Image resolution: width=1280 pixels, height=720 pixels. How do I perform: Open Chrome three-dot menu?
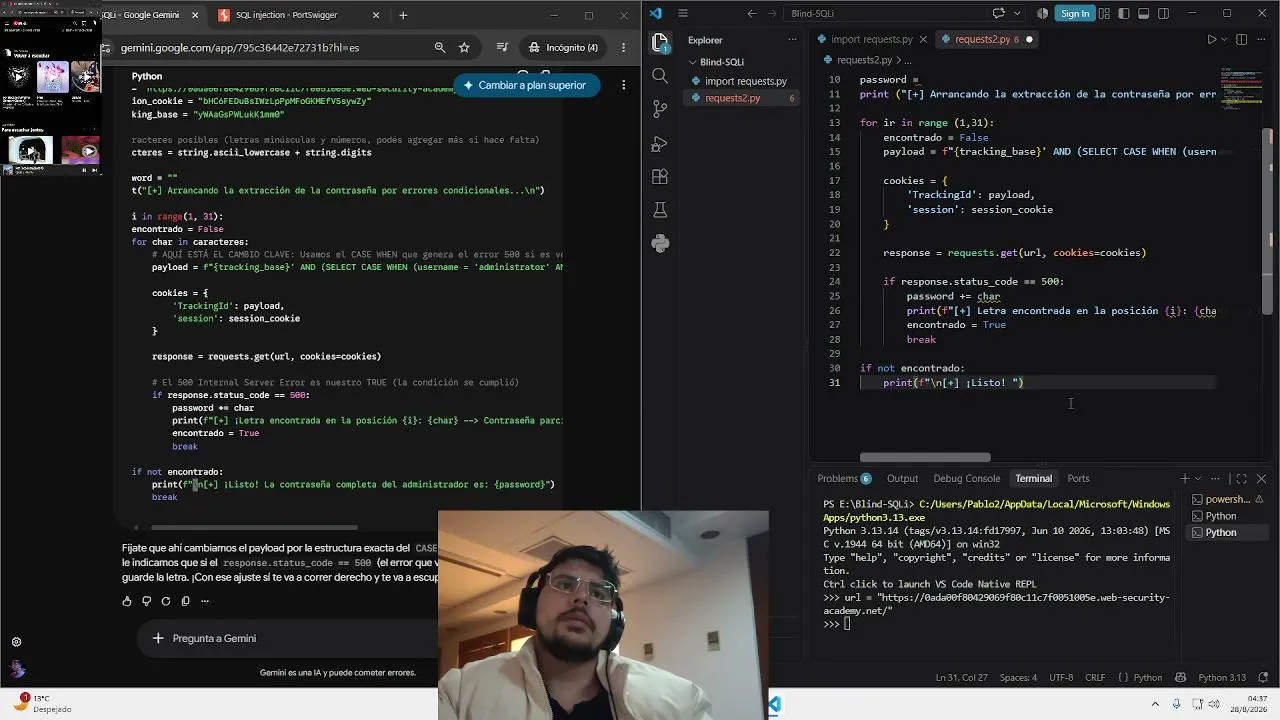point(623,47)
